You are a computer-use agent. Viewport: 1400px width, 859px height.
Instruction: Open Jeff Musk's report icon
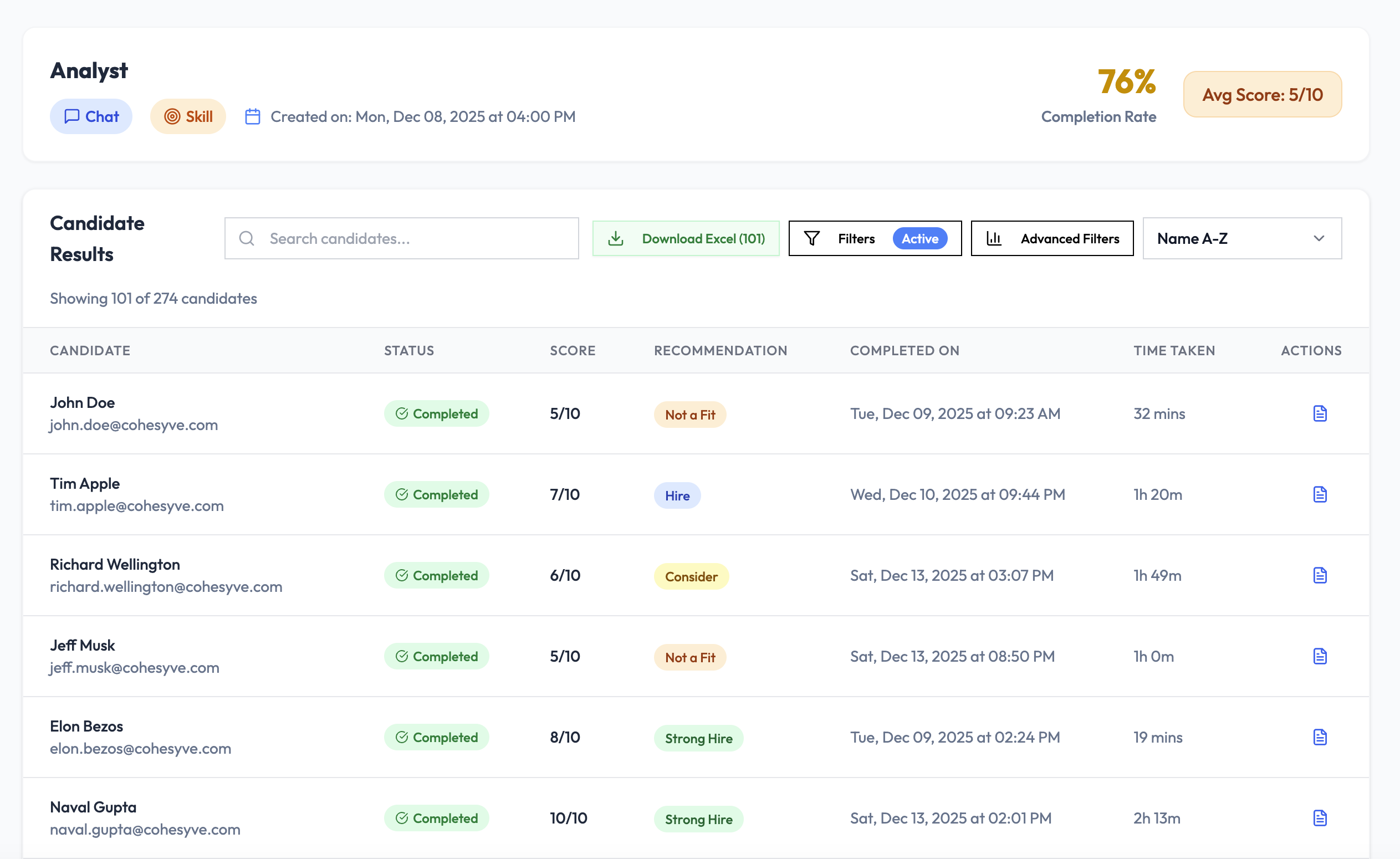[1319, 656]
